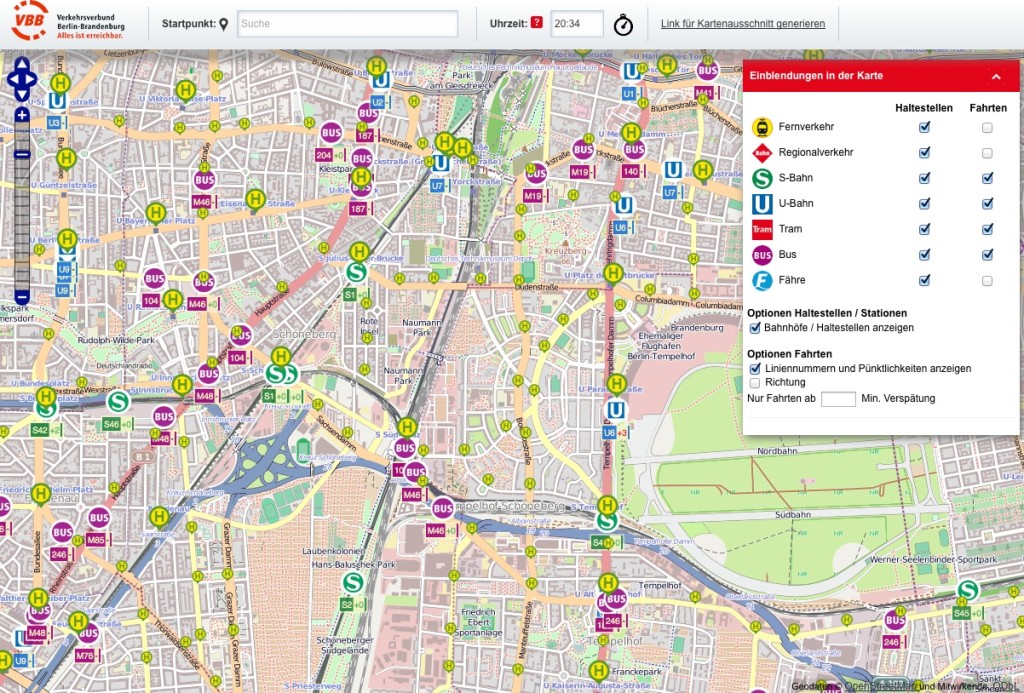Pan the map down with the arrow control
Screen dimensions: 1024x693
pyautogui.click(x=22, y=95)
